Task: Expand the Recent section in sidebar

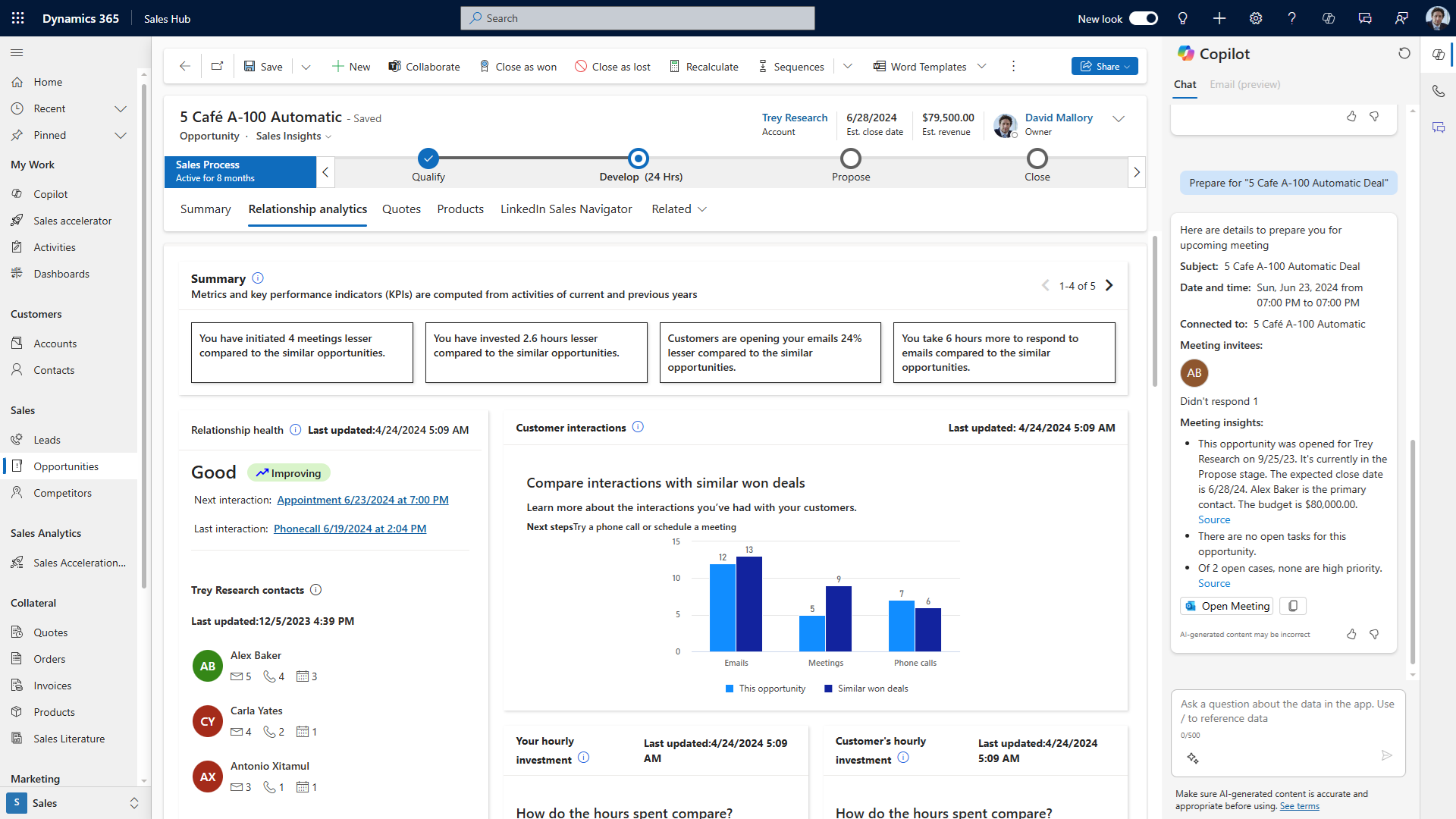Action: [x=120, y=108]
